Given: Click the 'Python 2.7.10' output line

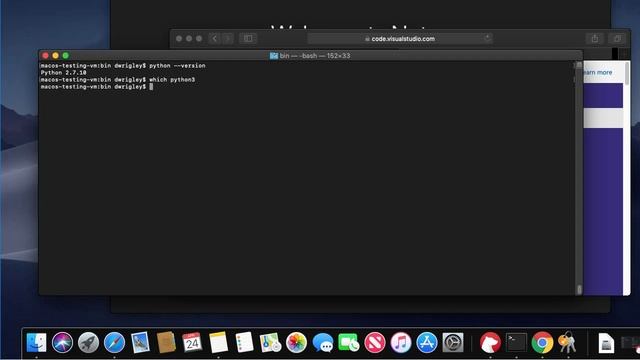Looking at the screenshot, I should (x=63, y=72).
